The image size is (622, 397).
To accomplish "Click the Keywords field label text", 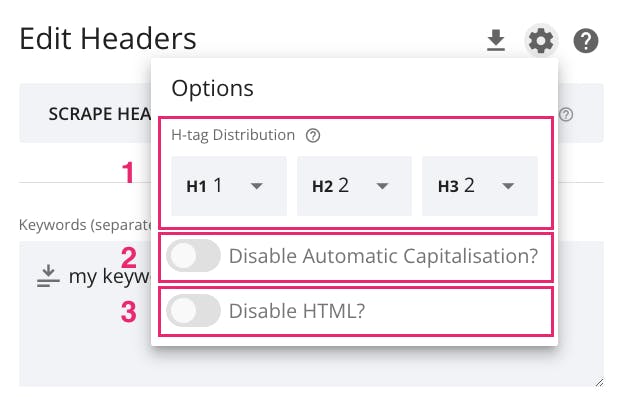I will [x=85, y=225].
